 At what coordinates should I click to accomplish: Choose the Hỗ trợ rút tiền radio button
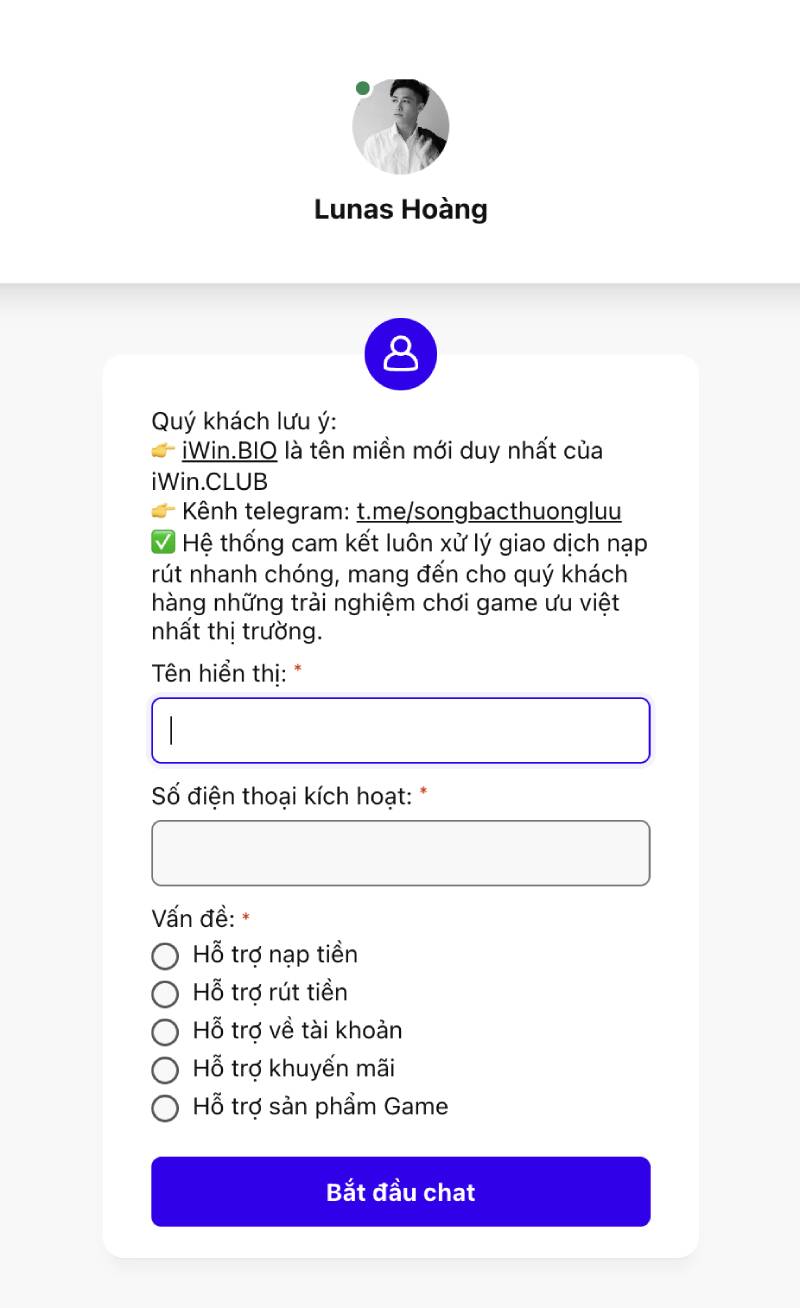pos(165,994)
